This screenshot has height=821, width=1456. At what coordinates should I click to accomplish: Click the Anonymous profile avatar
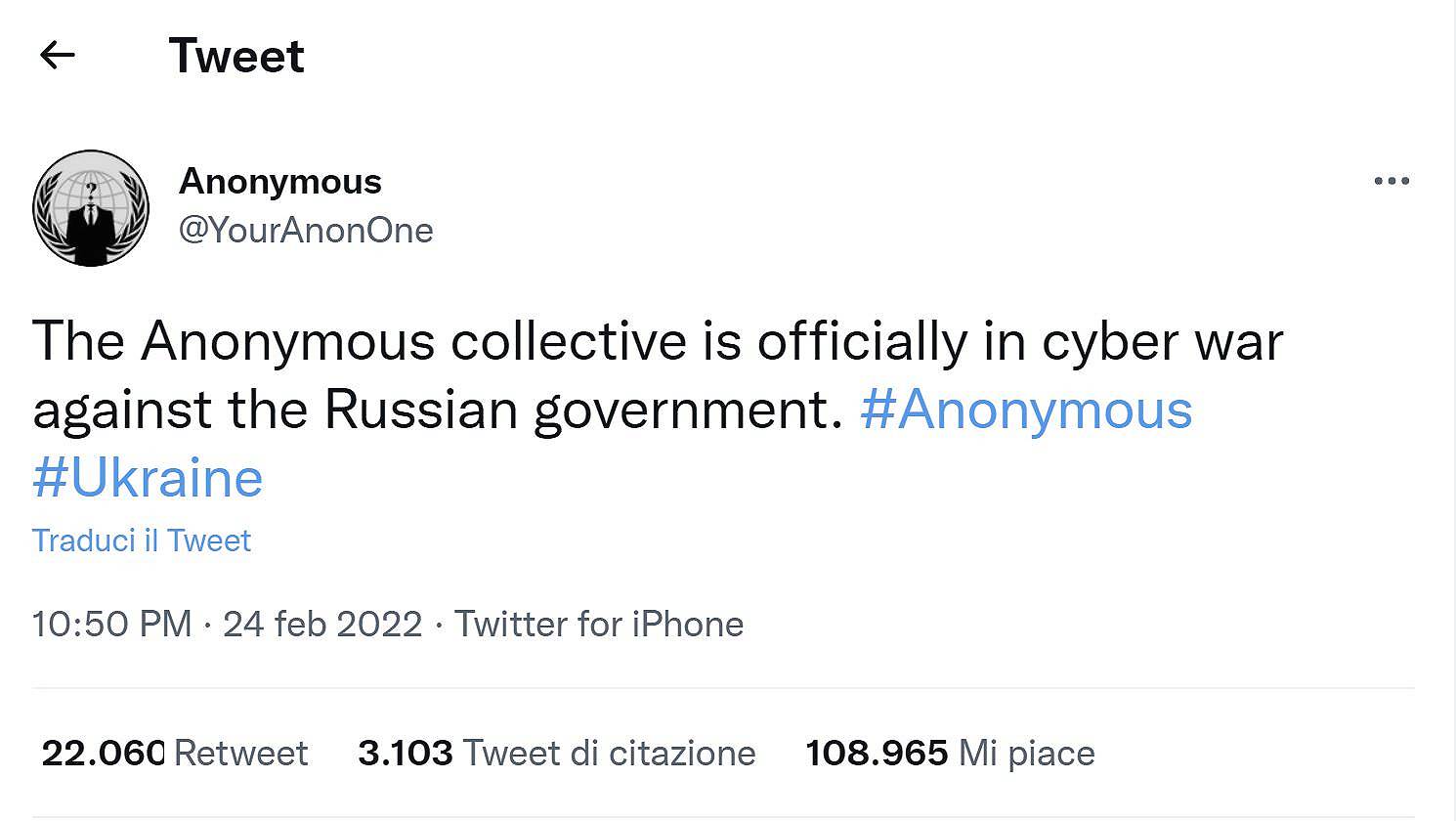[90, 207]
